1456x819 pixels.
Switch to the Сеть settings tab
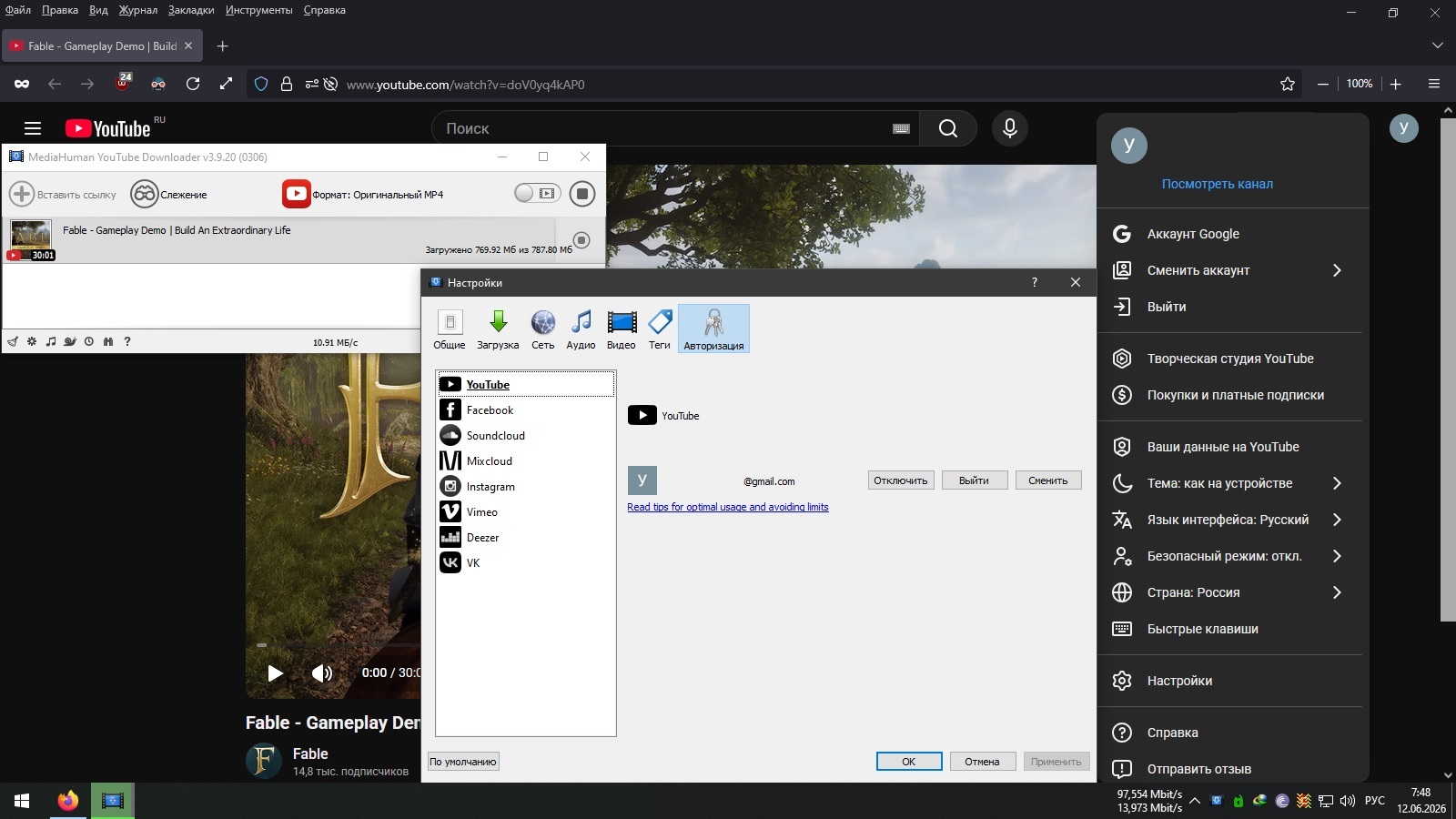pos(543,329)
